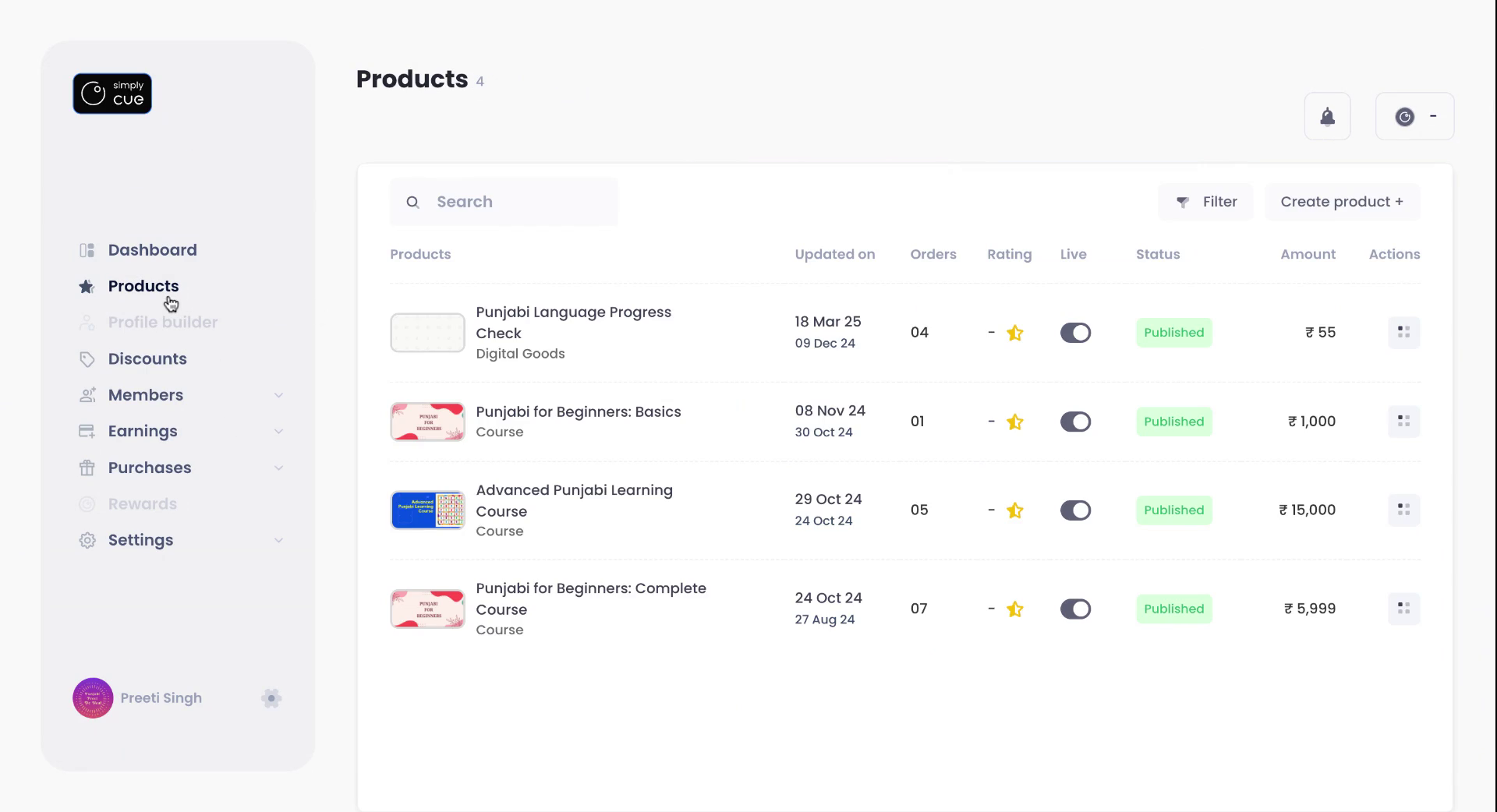The image size is (1497, 812).
Task: Expand the Settings sidebar chevron
Action: [x=278, y=540]
